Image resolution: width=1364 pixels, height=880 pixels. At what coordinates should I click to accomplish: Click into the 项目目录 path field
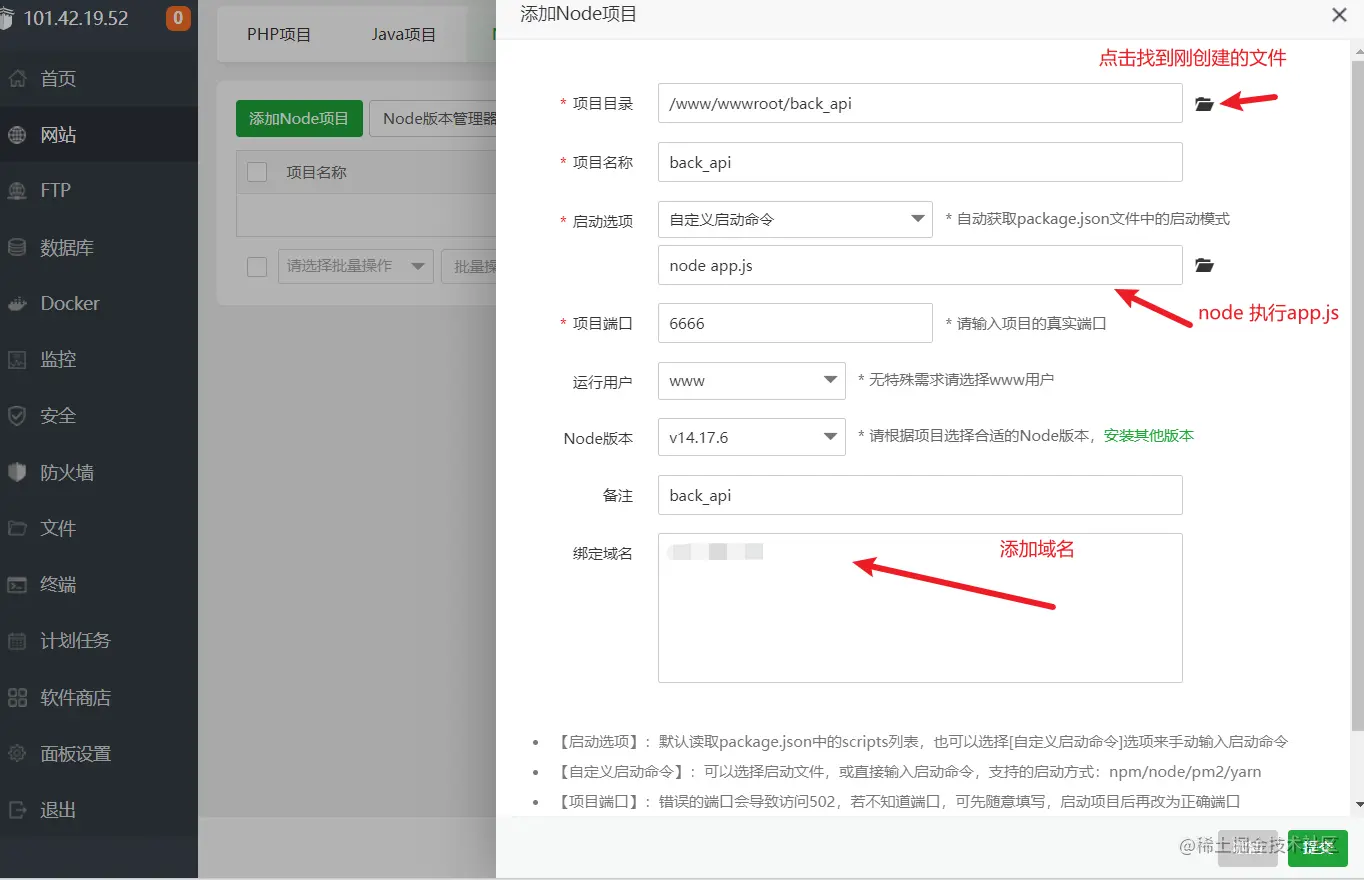coord(920,103)
